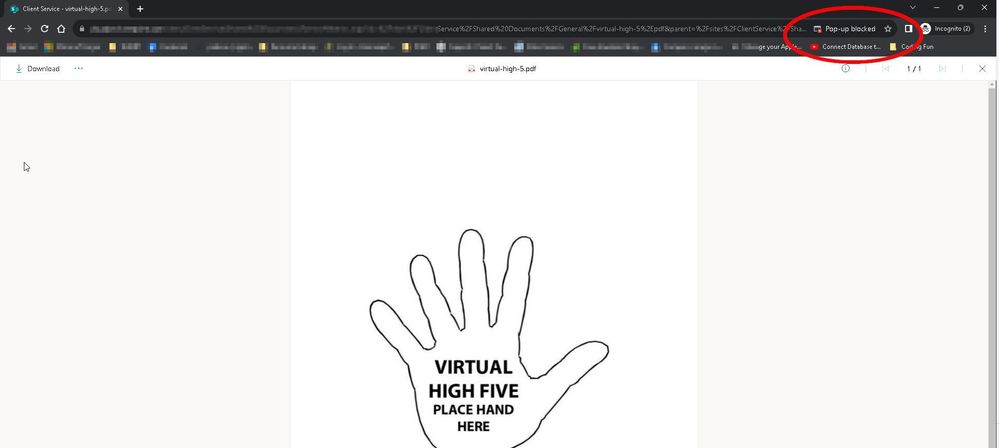Bookmark this page with the star
999x448 pixels.
coord(888,29)
